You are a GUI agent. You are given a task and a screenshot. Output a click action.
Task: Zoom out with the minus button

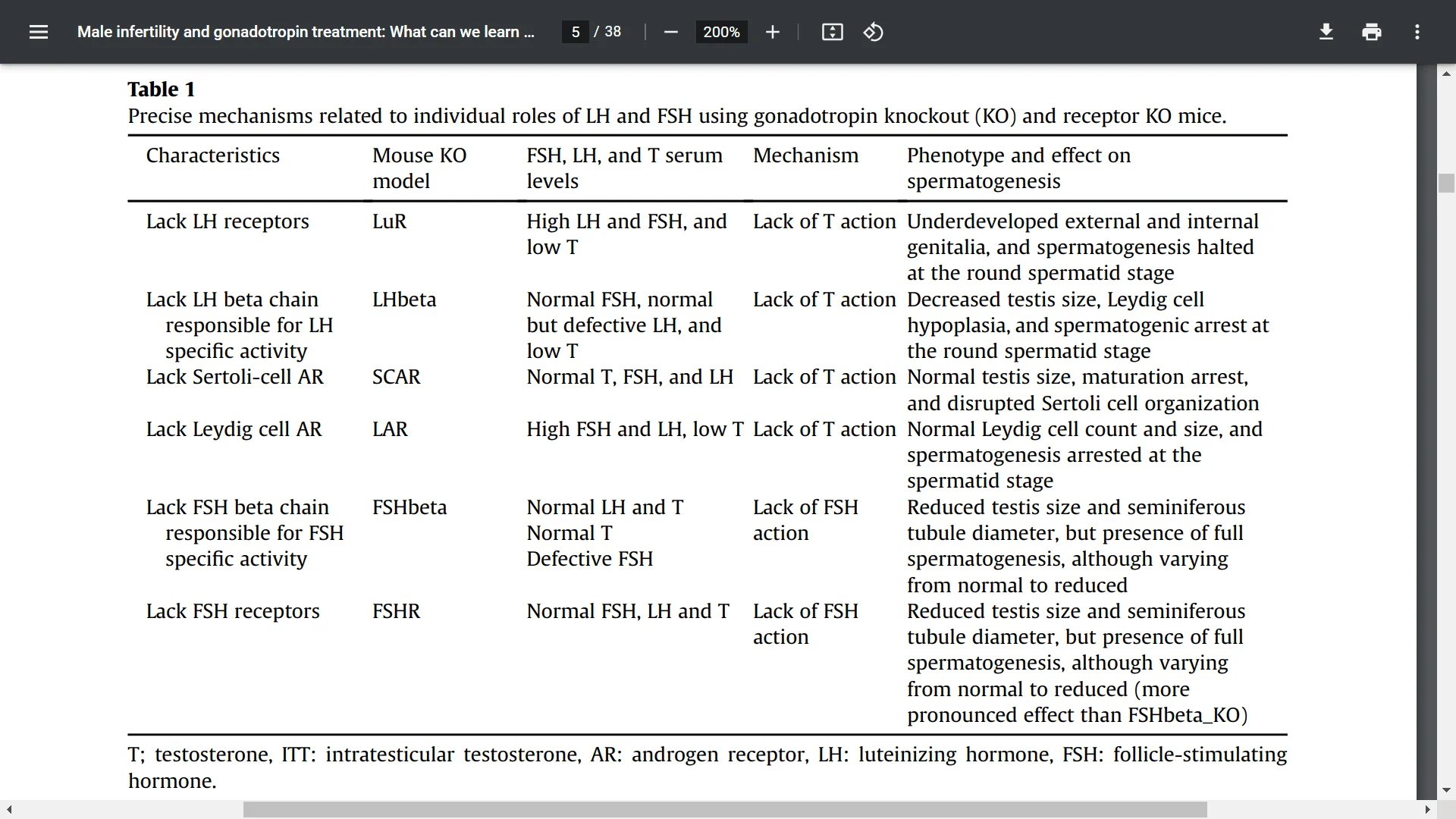pyautogui.click(x=670, y=32)
